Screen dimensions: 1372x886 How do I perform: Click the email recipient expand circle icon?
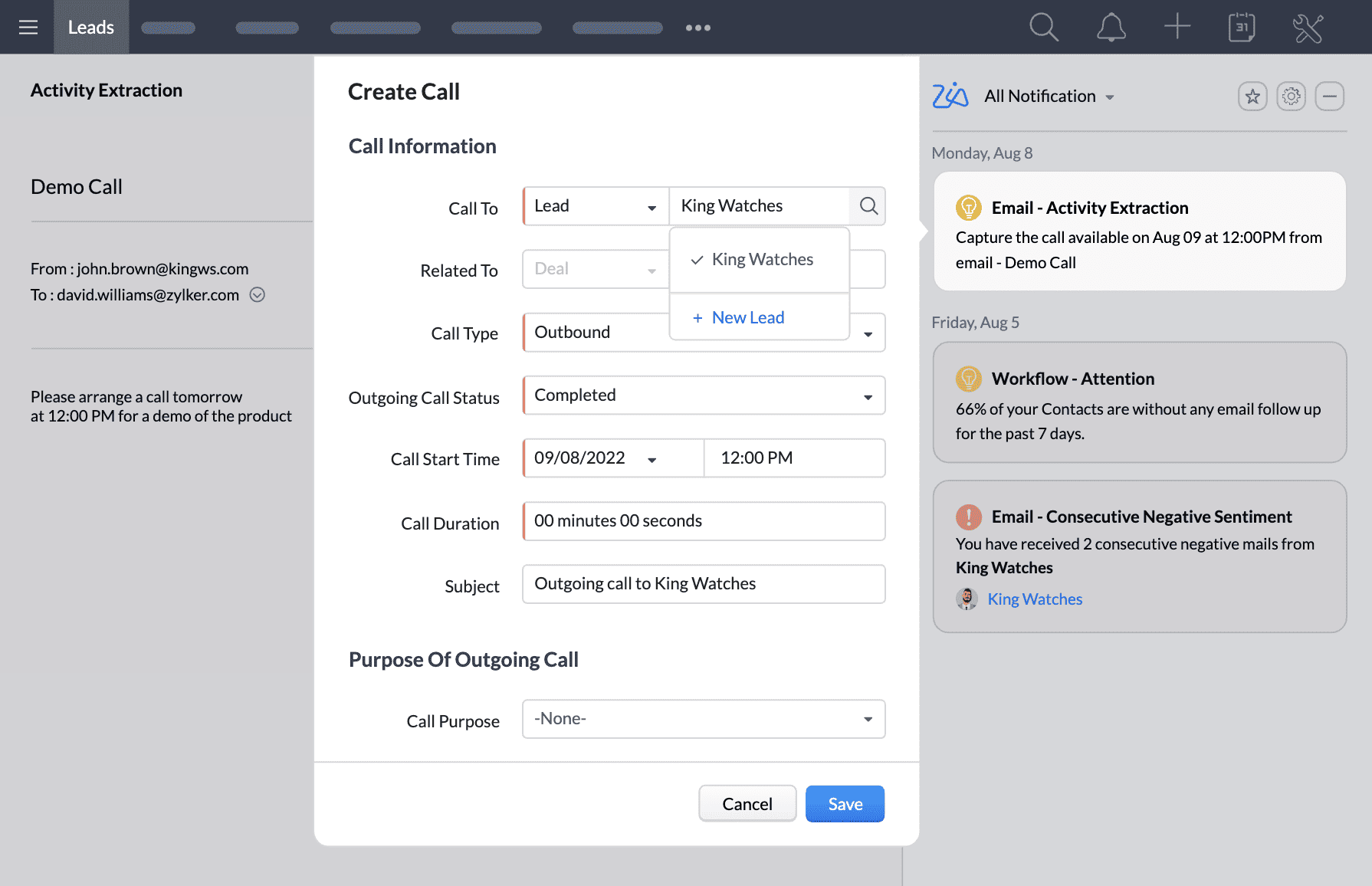coord(258,295)
